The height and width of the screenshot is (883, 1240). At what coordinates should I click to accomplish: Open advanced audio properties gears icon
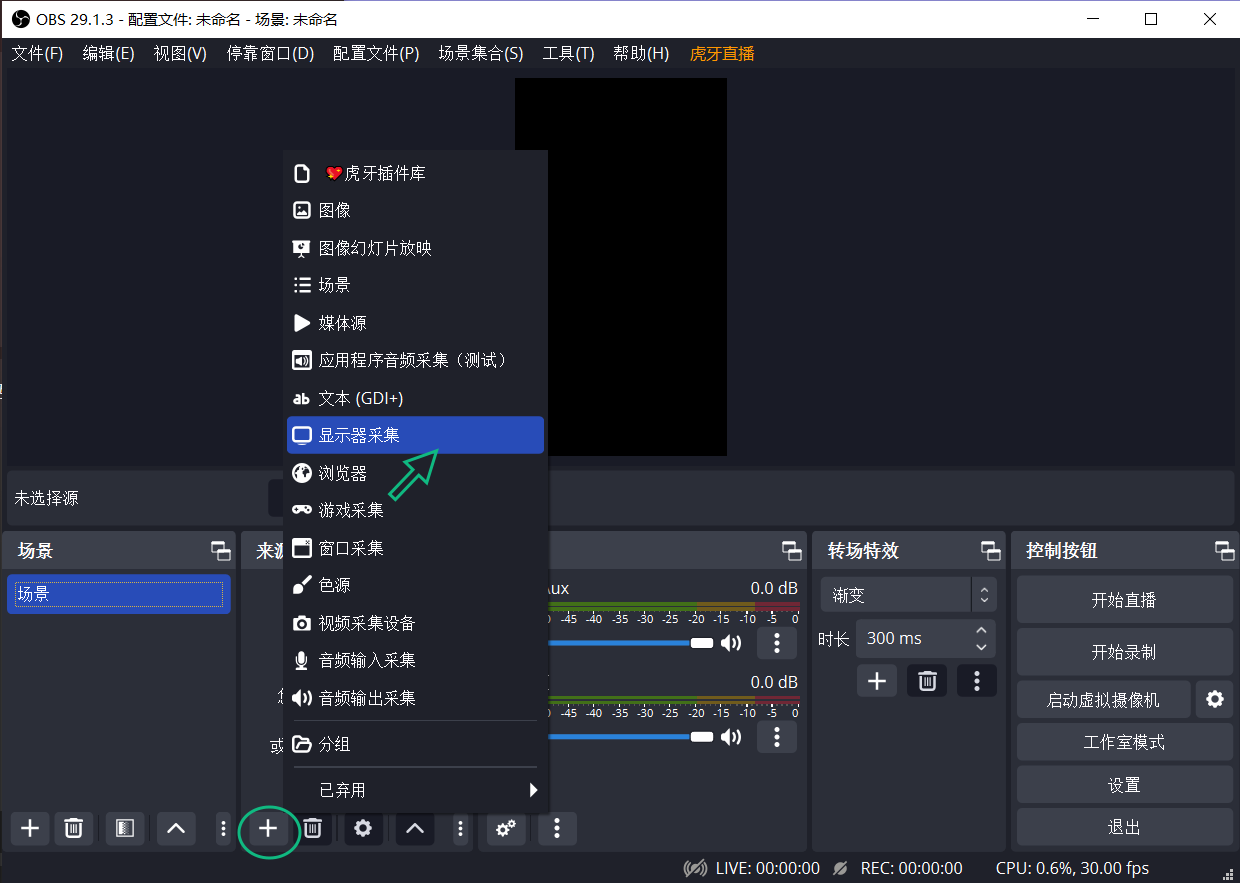click(506, 828)
